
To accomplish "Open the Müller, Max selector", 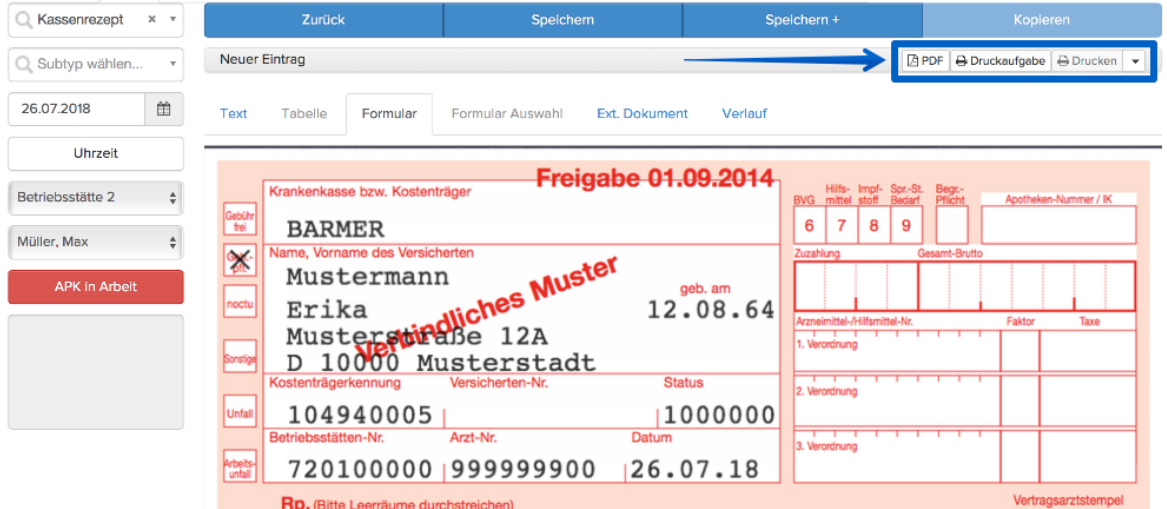I will tap(96, 242).
